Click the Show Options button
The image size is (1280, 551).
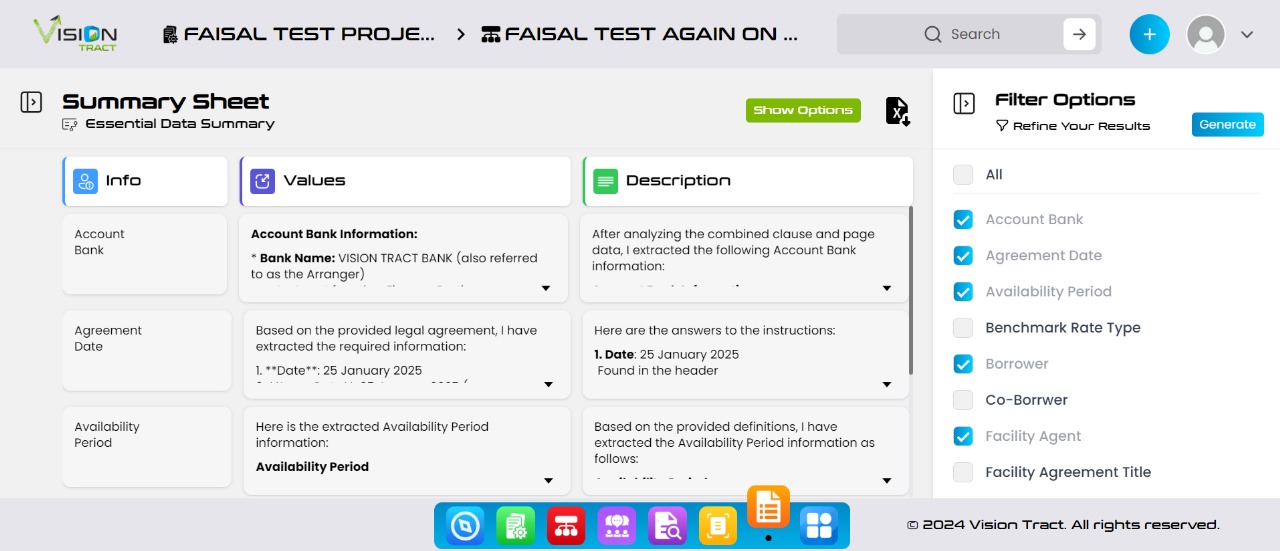(803, 111)
